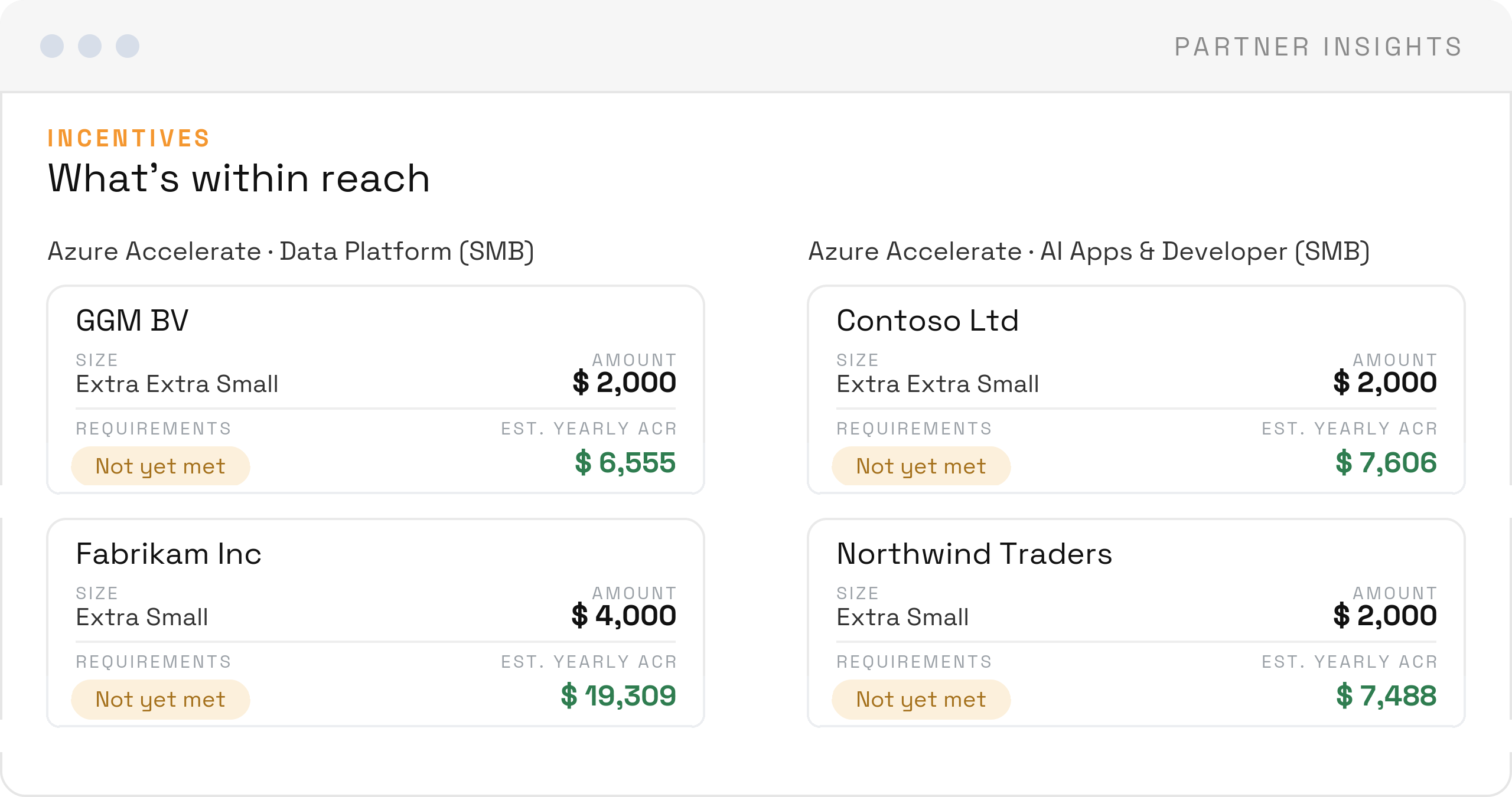Click Extra Small size in Fabrikam Inc card

142,618
